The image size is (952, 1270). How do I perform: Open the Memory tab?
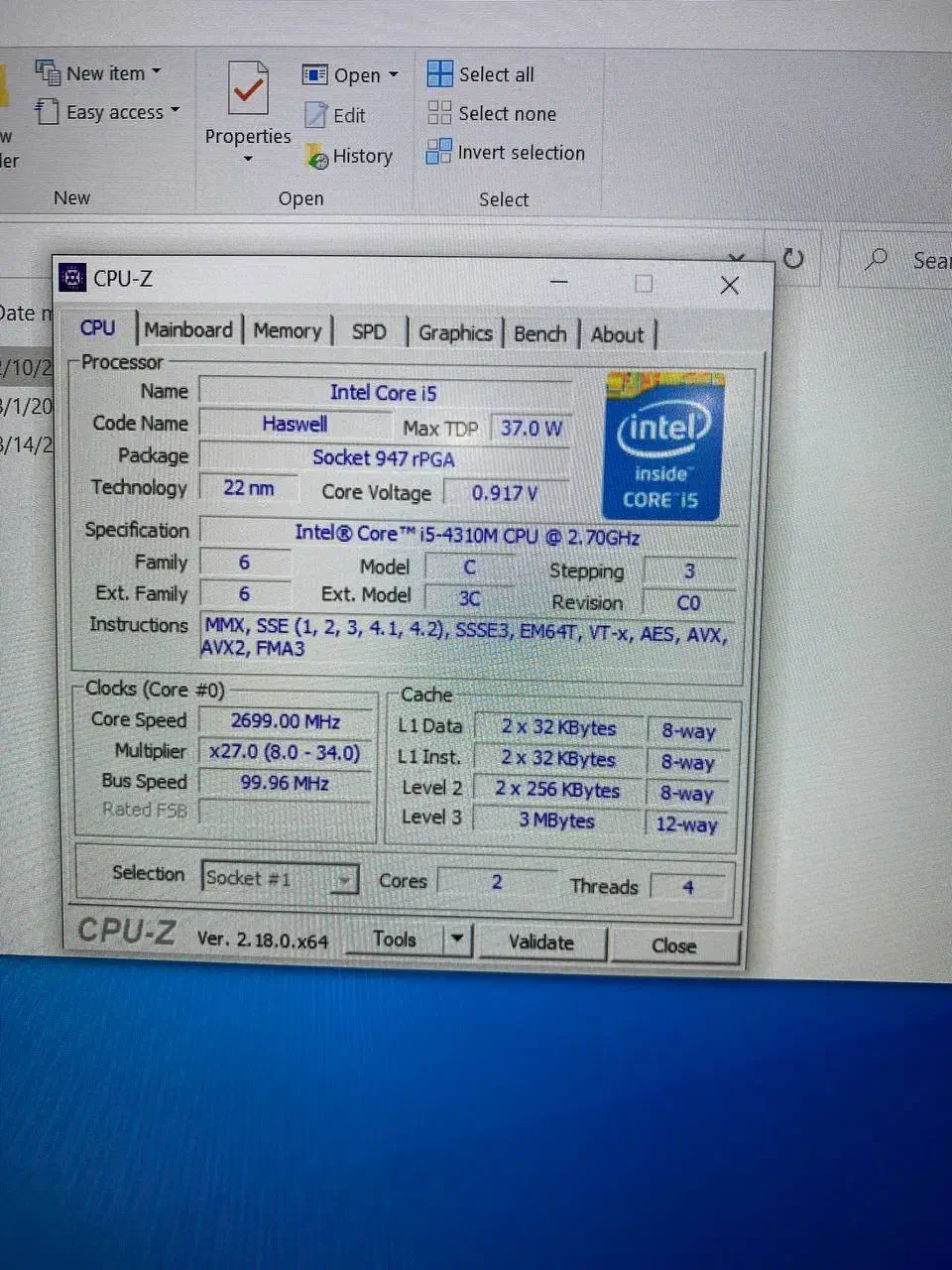(288, 330)
